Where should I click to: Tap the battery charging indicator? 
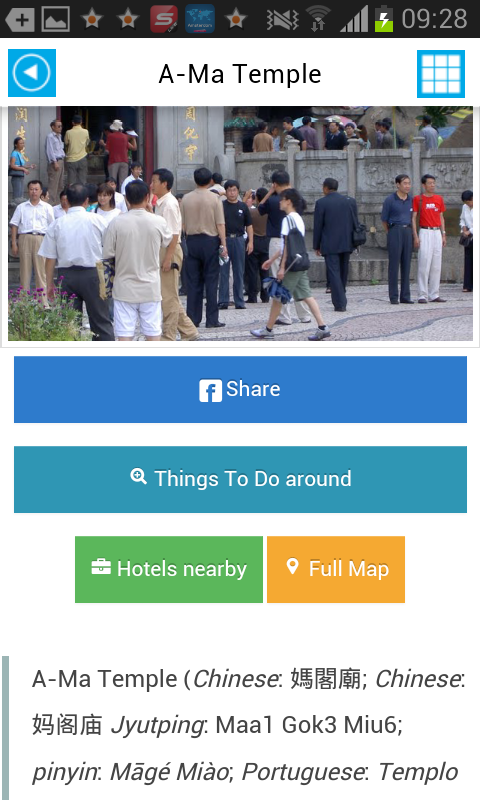(x=384, y=19)
